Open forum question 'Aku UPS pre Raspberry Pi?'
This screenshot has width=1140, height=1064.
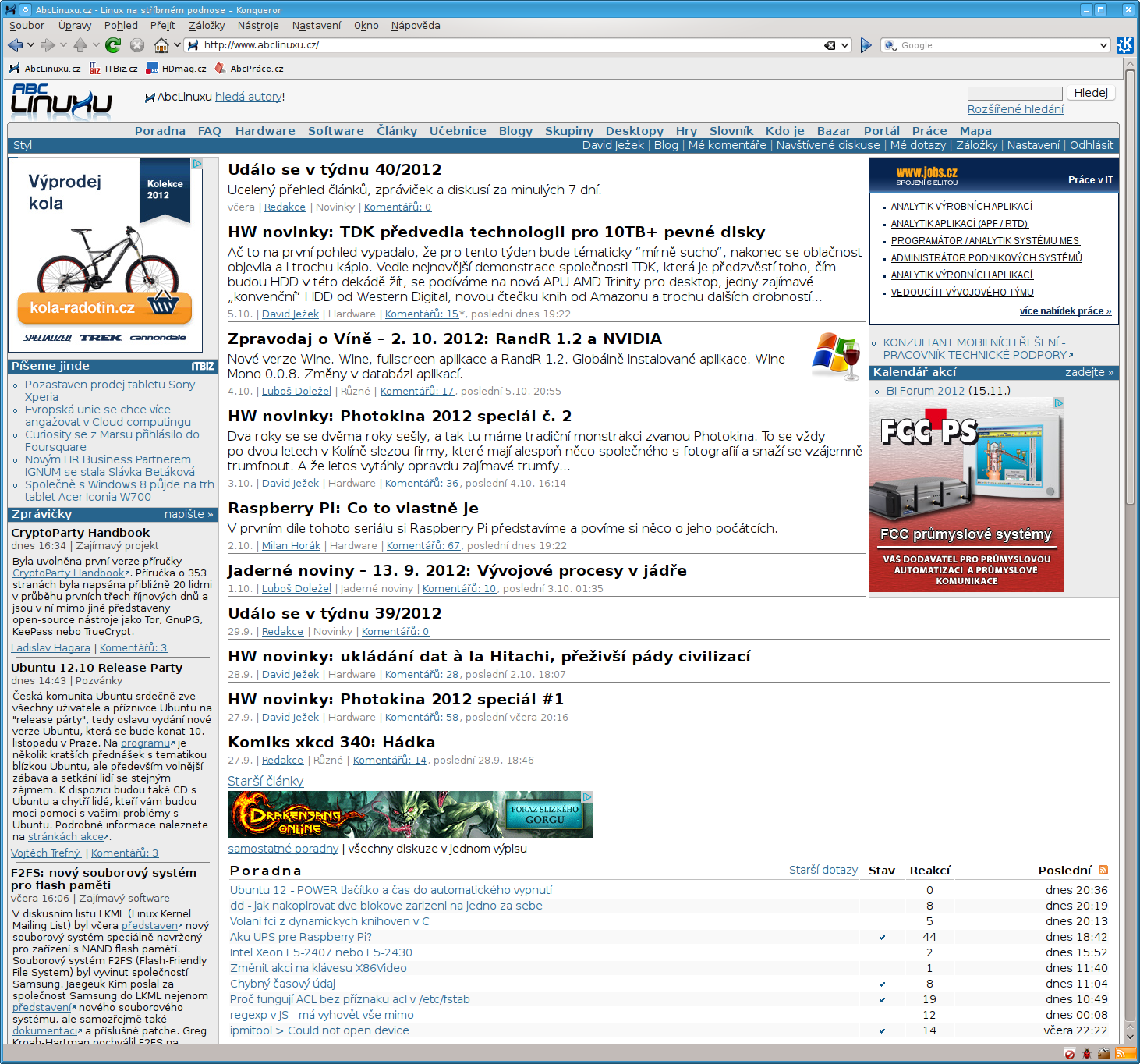click(x=301, y=937)
